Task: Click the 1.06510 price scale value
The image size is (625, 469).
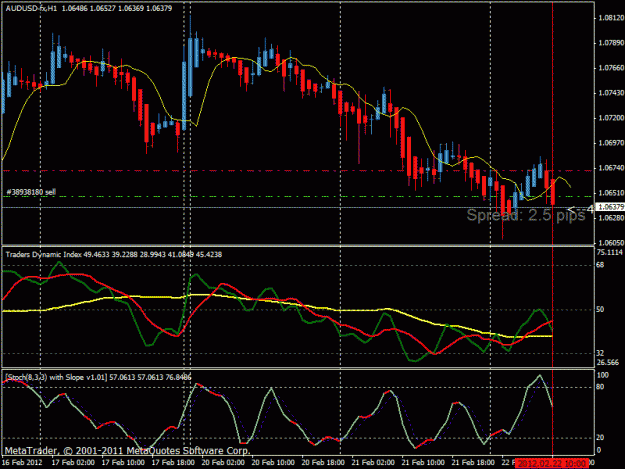Action: 611,193
